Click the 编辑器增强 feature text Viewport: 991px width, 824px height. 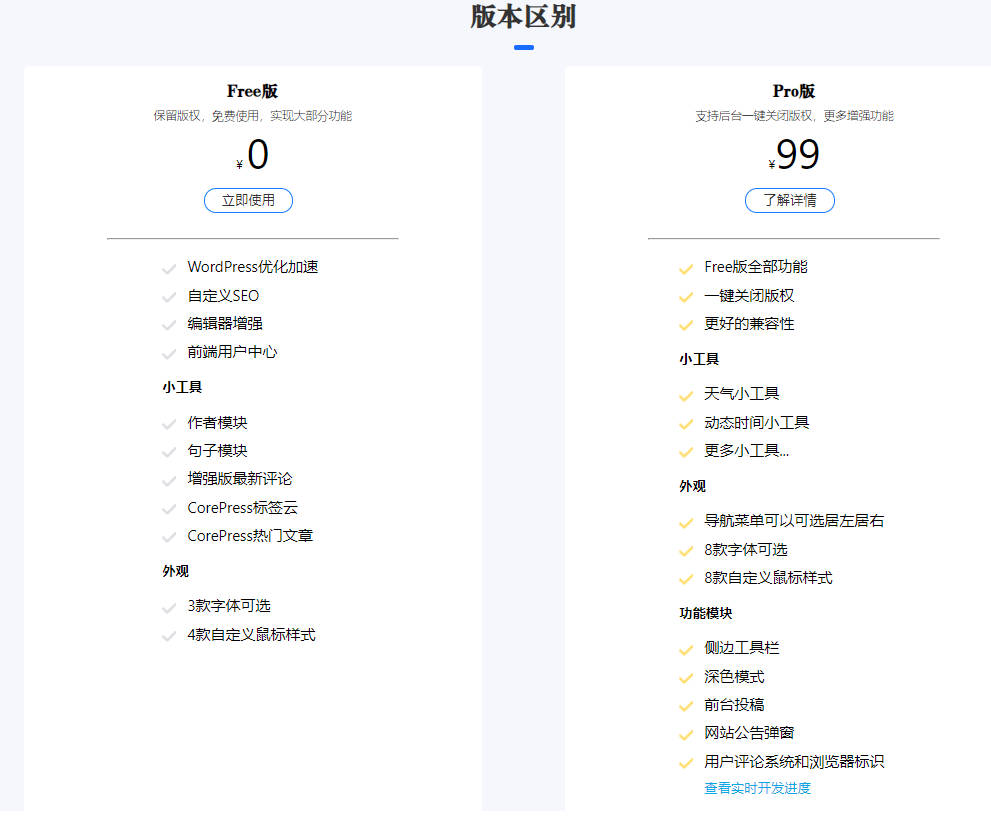225,324
